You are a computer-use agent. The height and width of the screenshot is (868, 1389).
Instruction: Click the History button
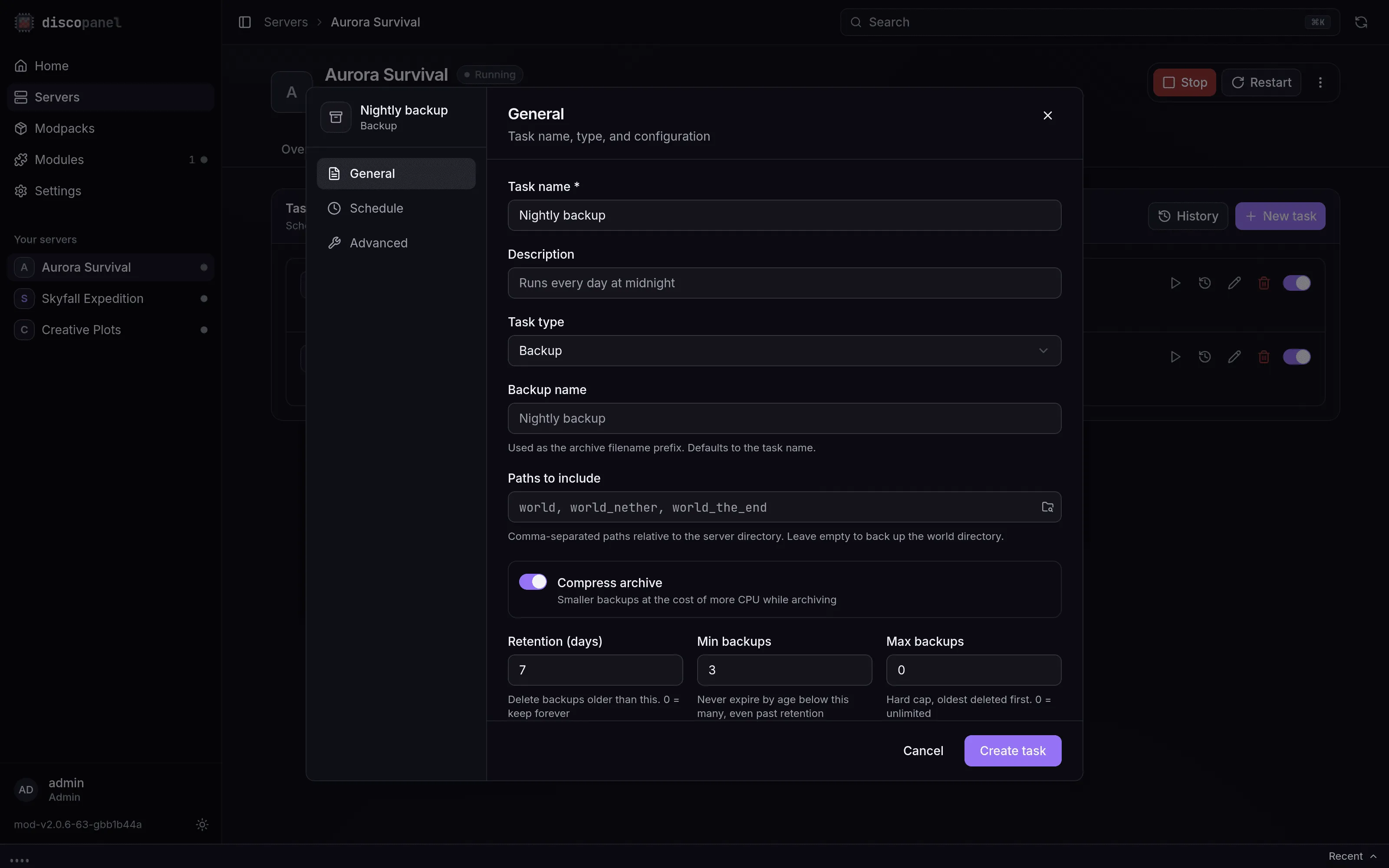1188,217
